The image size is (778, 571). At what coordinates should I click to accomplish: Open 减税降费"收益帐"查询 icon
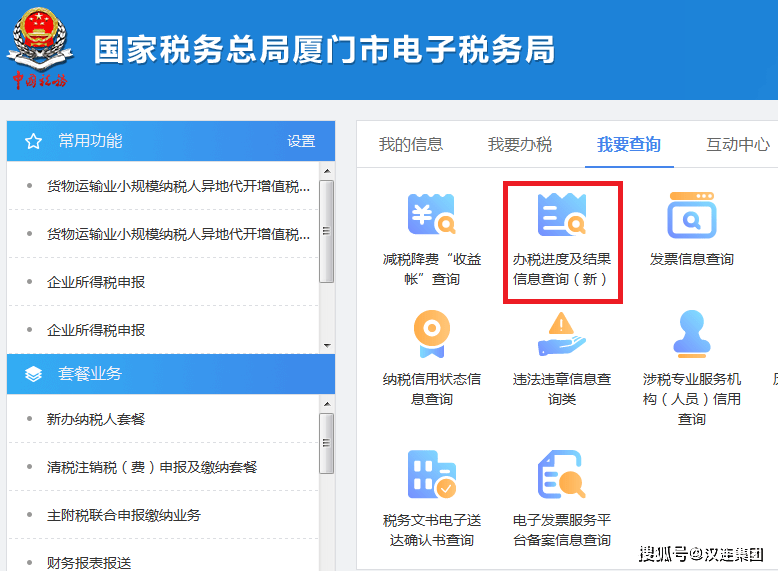pos(432,214)
